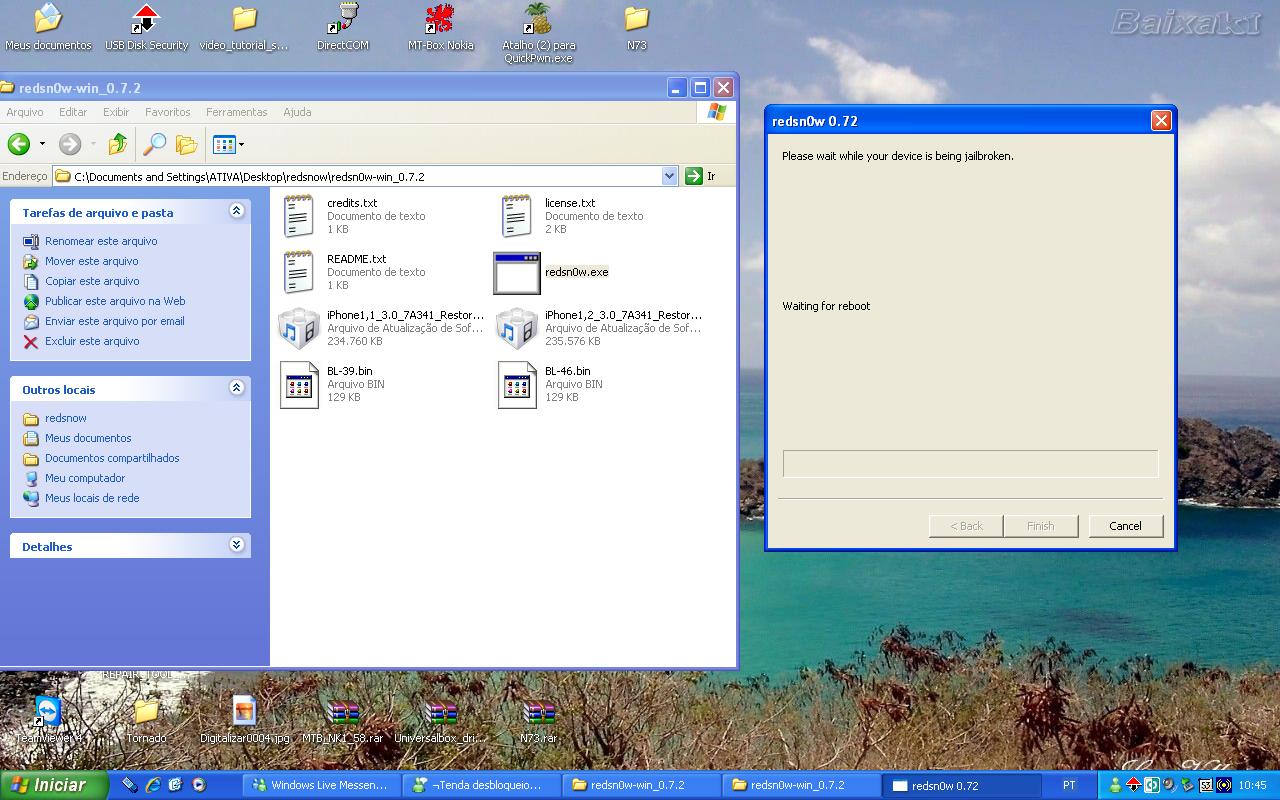Click the Iniciar start button

click(x=52, y=785)
